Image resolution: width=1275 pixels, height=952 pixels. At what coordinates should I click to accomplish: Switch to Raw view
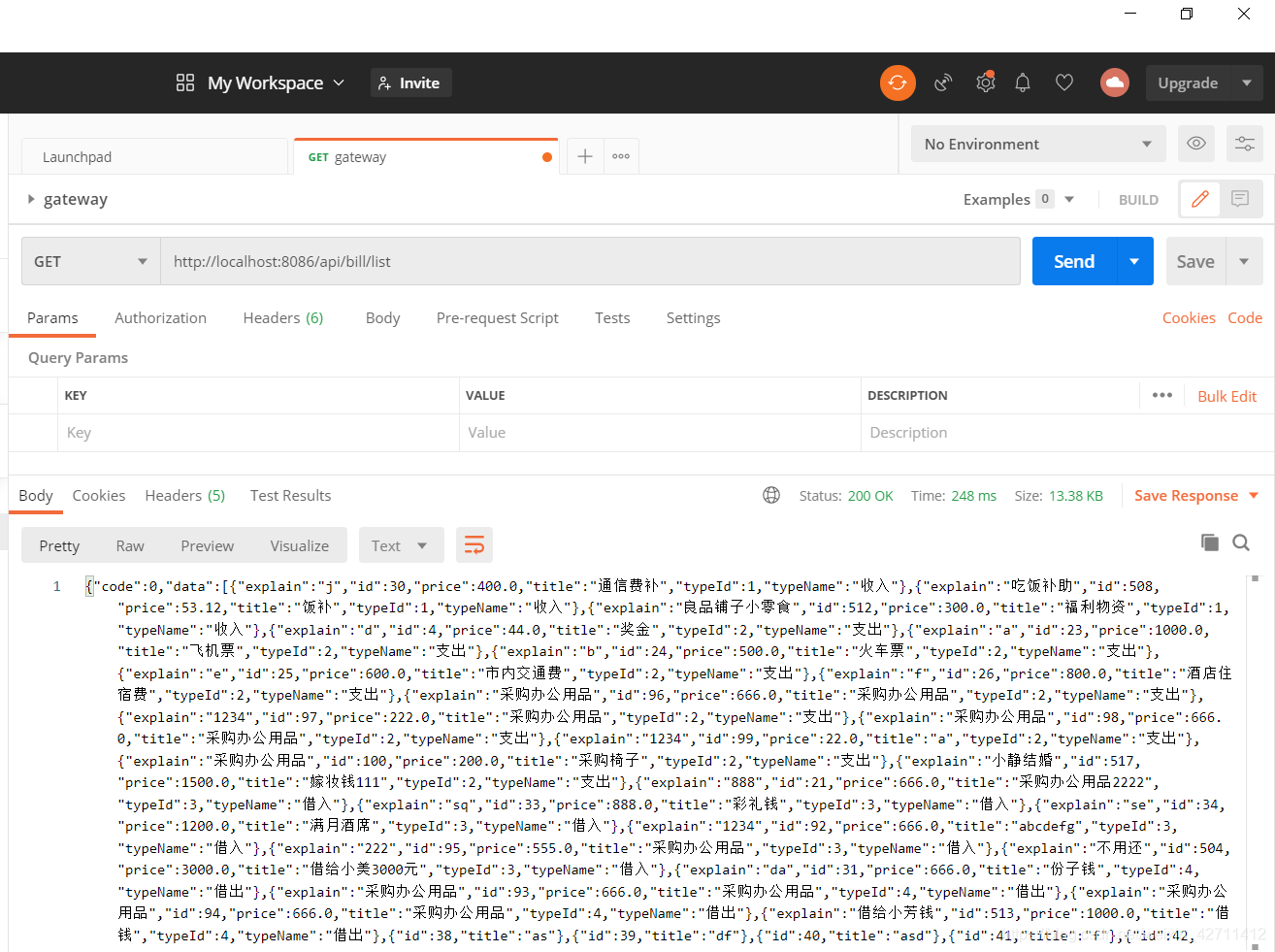point(130,545)
